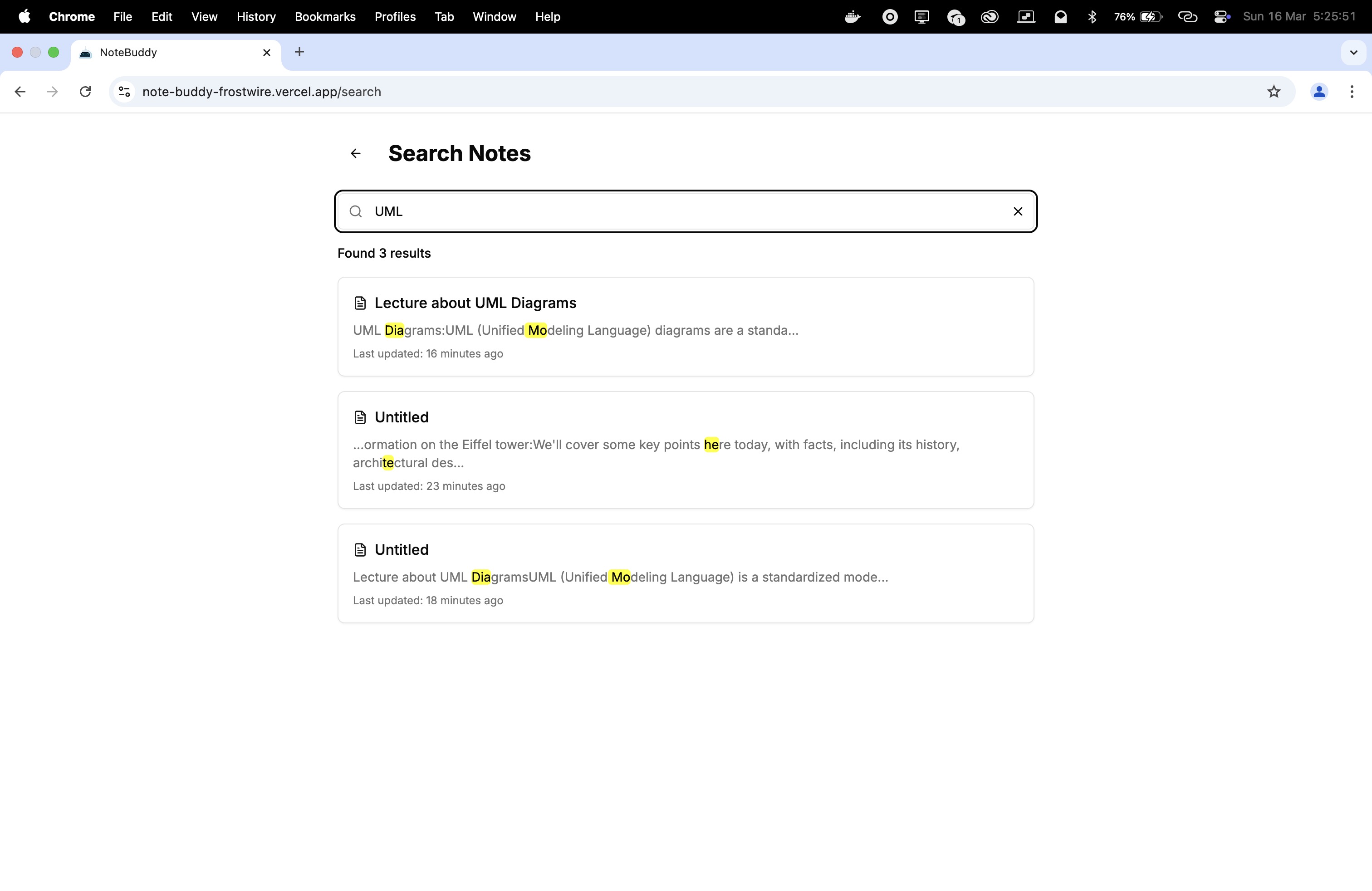The image size is (1372, 891).
Task: Click the magnifying glass search icon
Action: 356,211
